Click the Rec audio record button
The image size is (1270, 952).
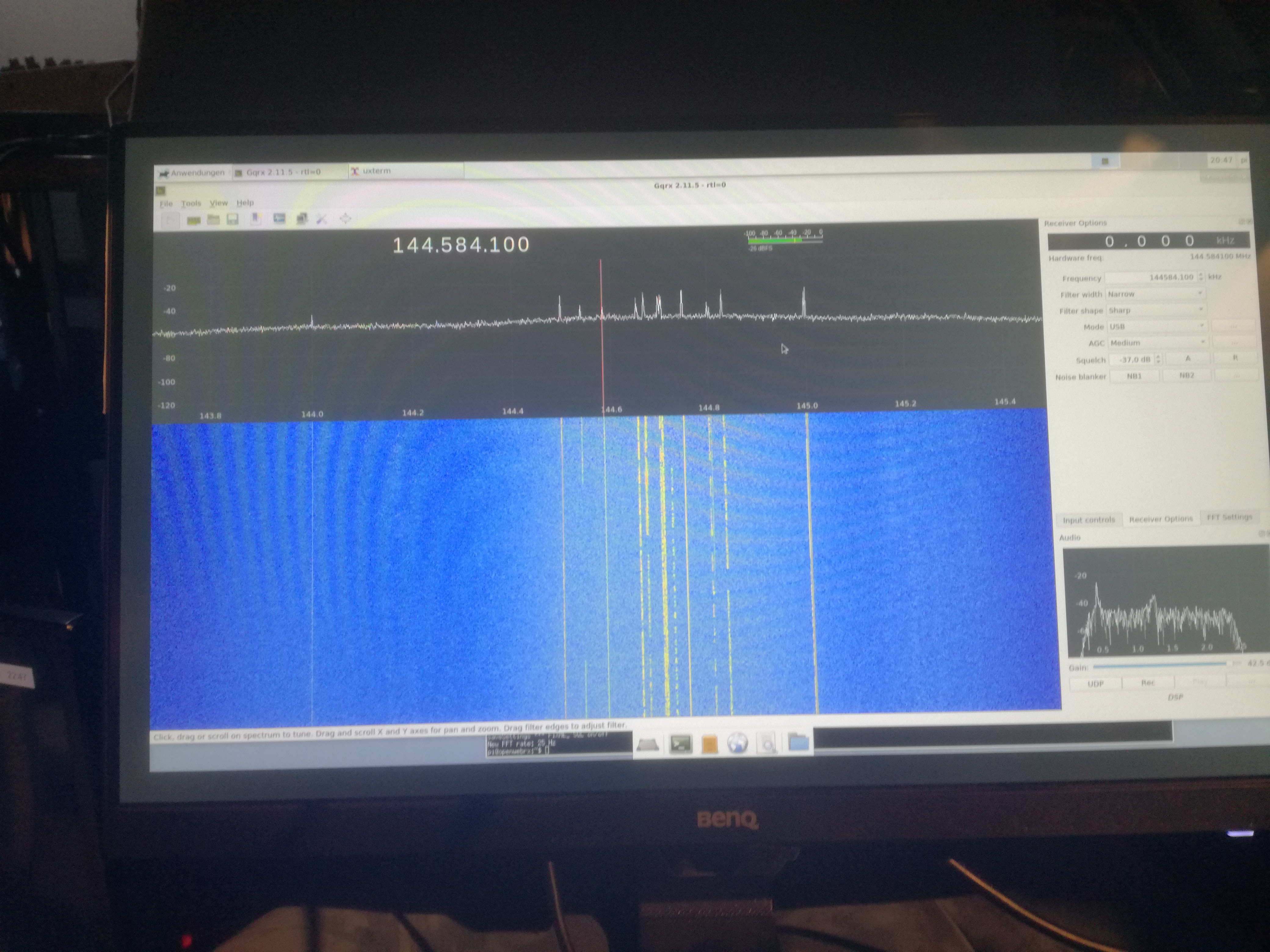[x=1147, y=683]
